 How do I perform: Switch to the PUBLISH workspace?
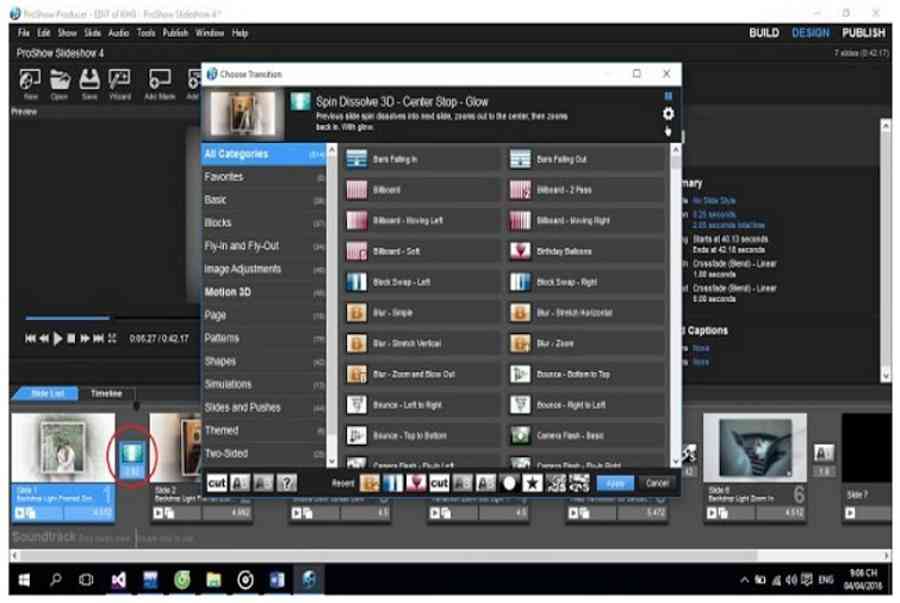[863, 33]
